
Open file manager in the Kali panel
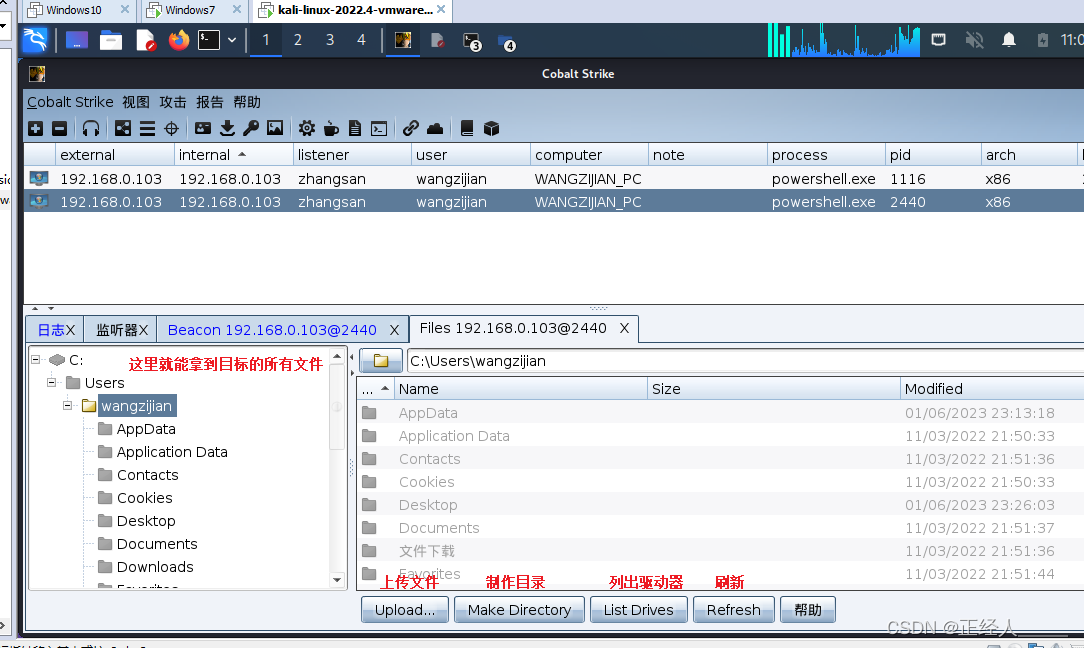pos(111,40)
